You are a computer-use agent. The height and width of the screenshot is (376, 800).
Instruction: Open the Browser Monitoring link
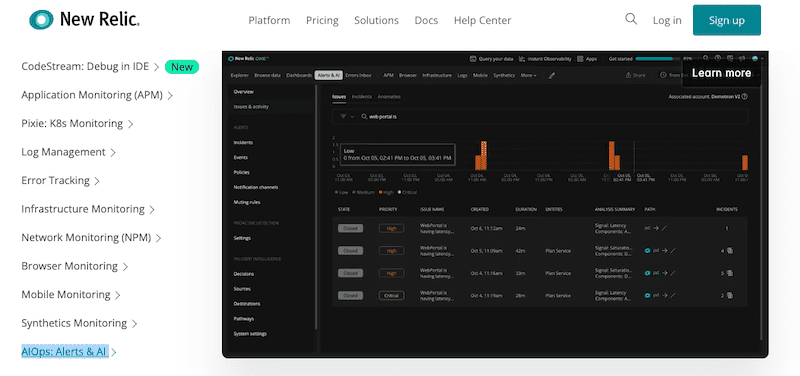click(x=69, y=266)
